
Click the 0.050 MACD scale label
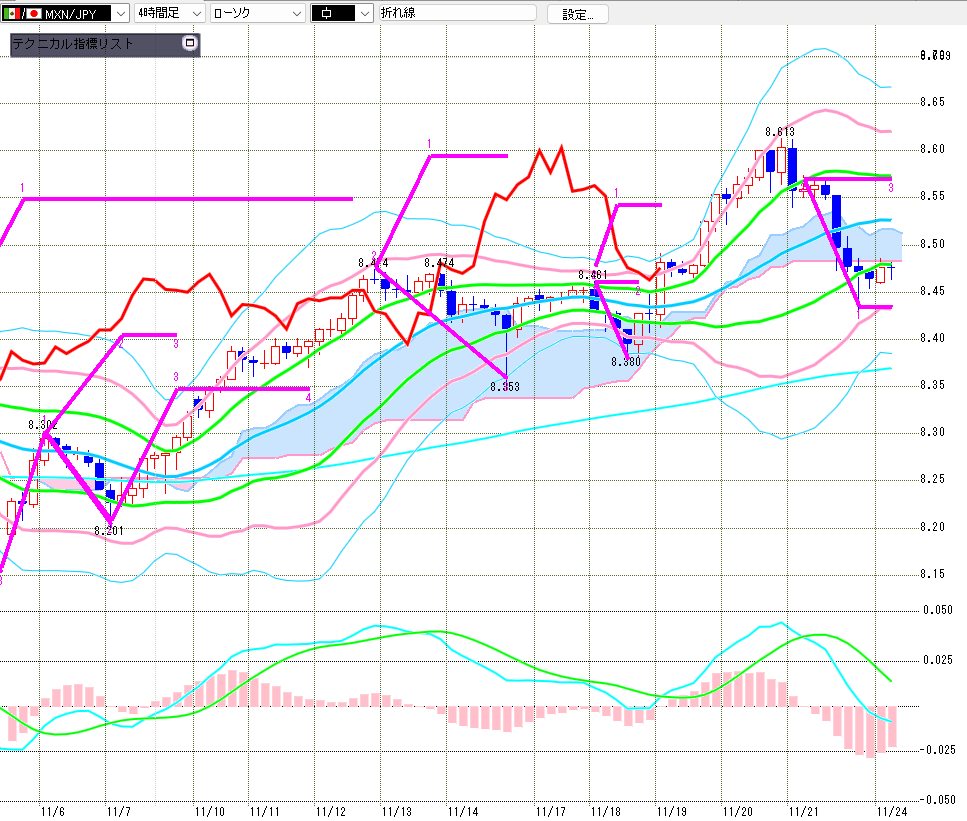pyautogui.click(x=937, y=609)
